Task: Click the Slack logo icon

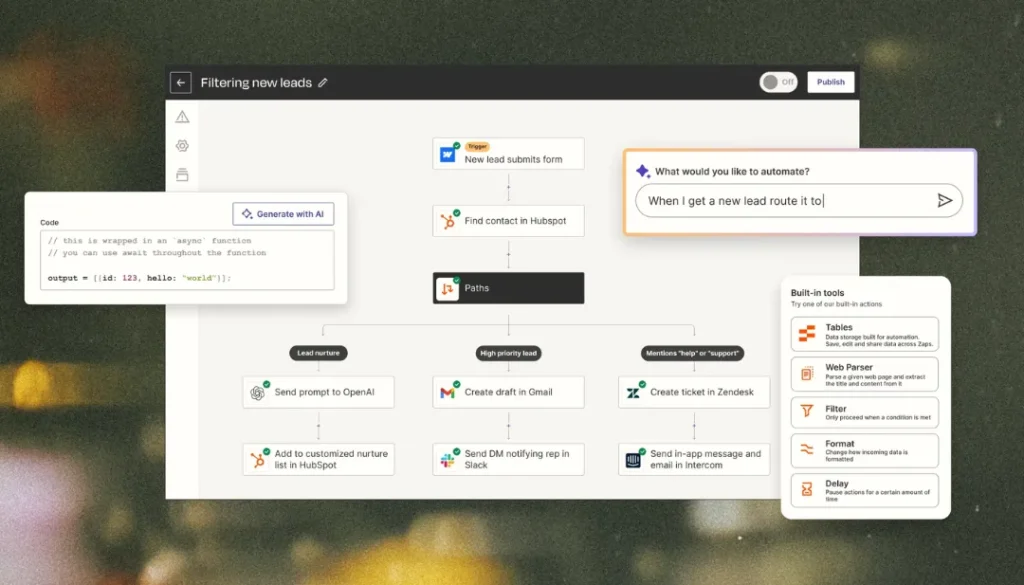Action: pyautogui.click(x=447, y=460)
